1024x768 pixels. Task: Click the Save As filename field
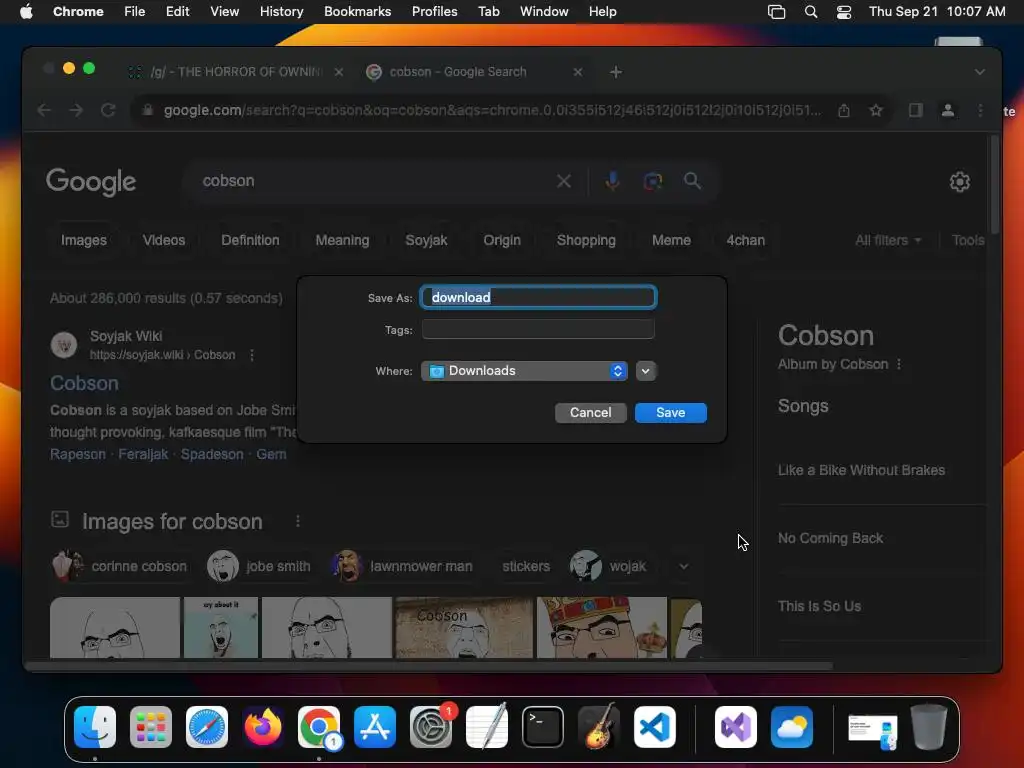click(x=538, y=297)
